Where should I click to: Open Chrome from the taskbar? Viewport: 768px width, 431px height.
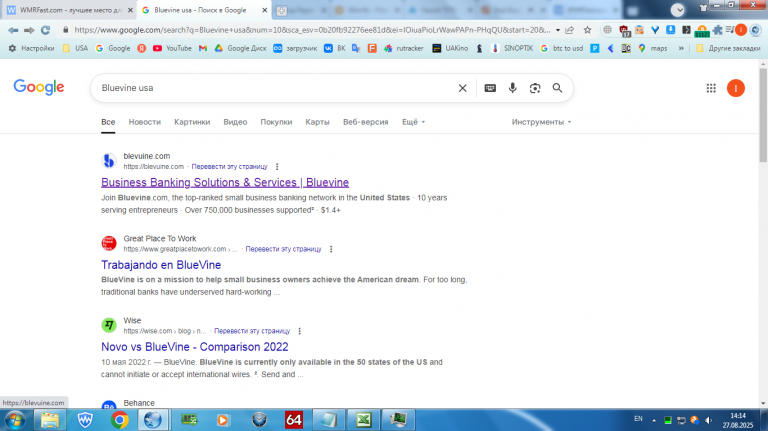pyautogui.click(x=120, y=420)
